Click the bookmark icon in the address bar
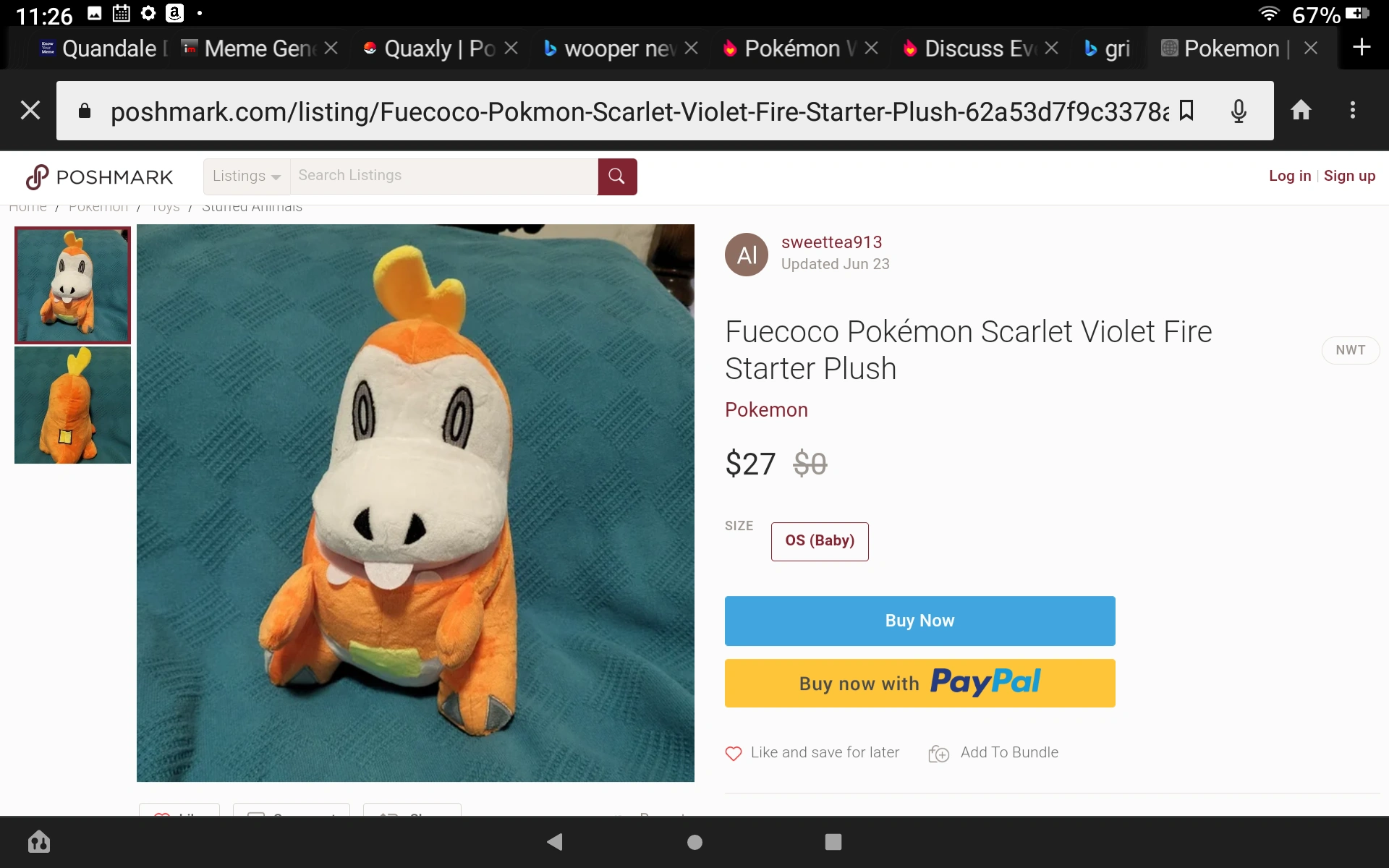 pyautogui.click(x=1186, y=111)
